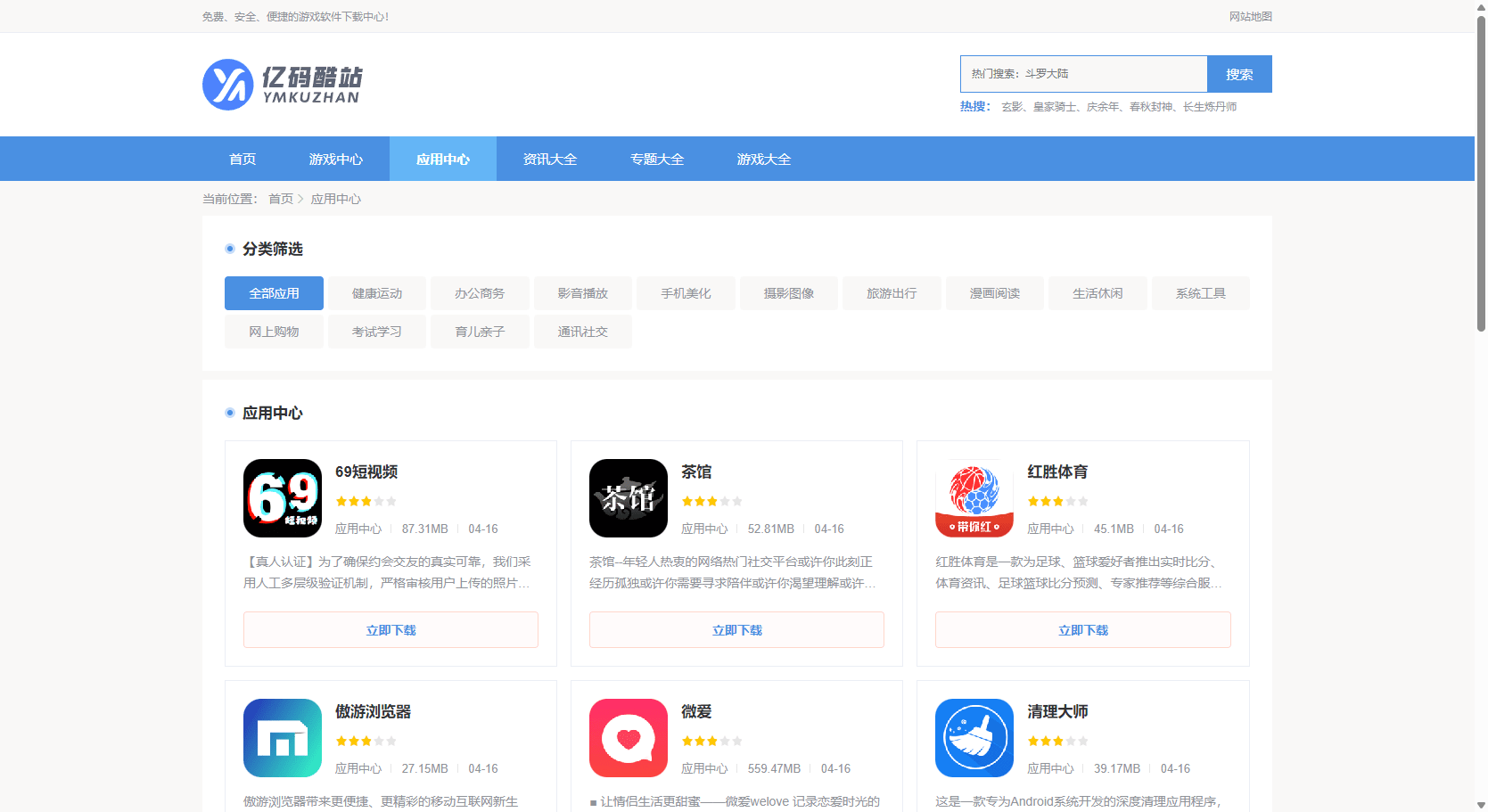
Task: Click the blue 搜索 button
Action: click(x=1239, y=74)
